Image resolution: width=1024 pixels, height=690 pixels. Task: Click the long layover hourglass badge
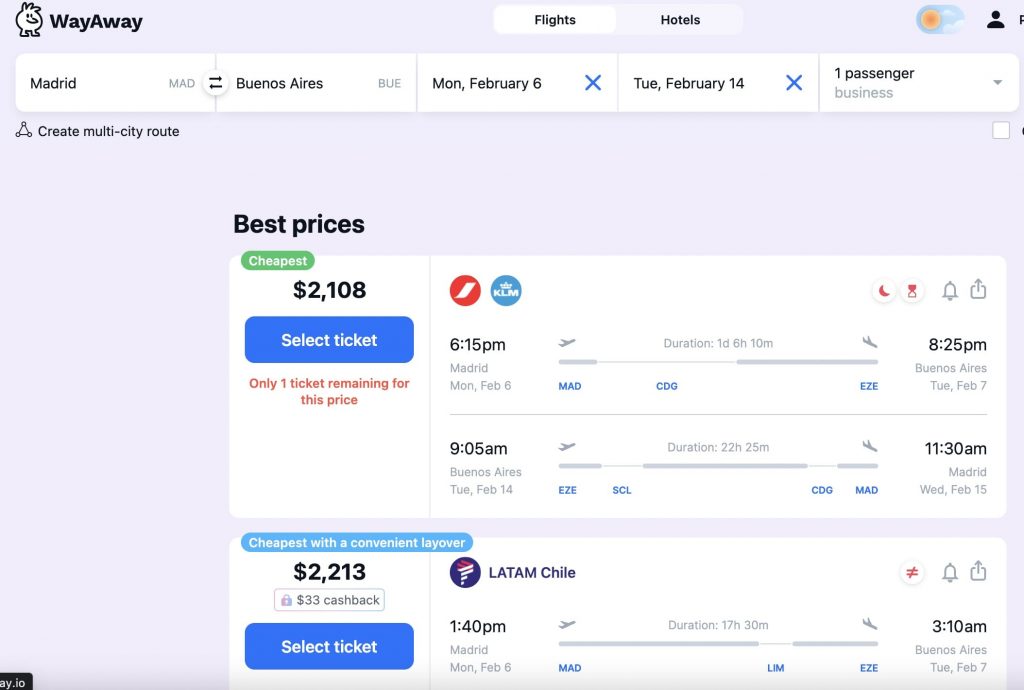(x=912, y=290)
